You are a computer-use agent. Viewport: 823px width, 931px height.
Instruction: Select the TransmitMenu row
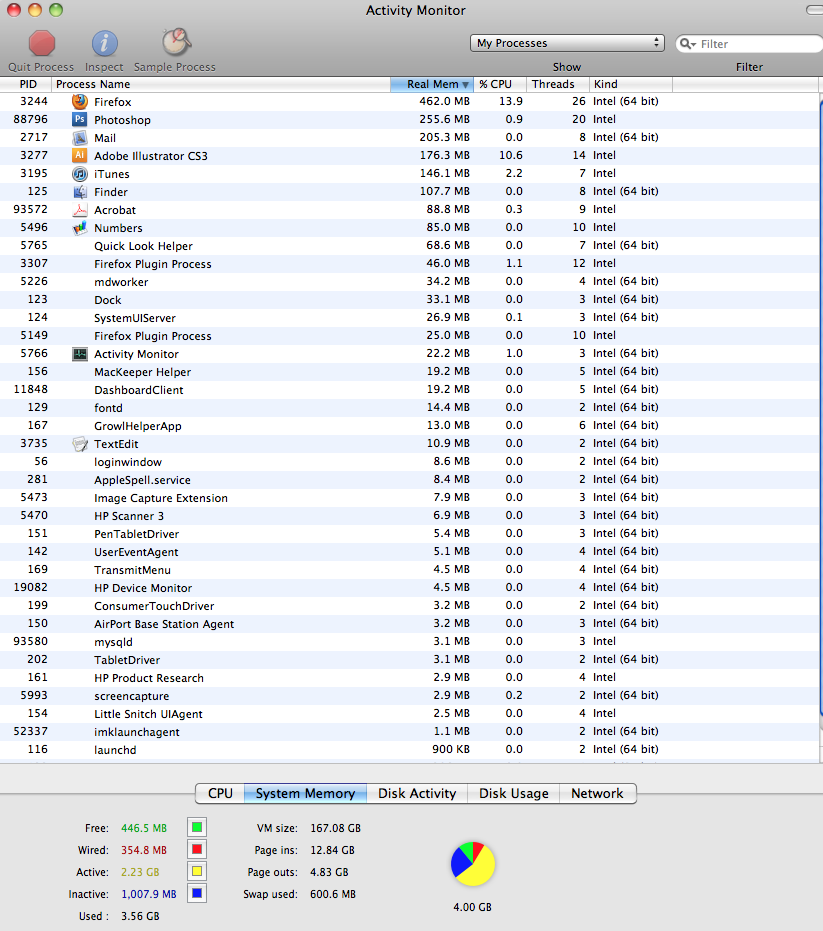[410, 570]
